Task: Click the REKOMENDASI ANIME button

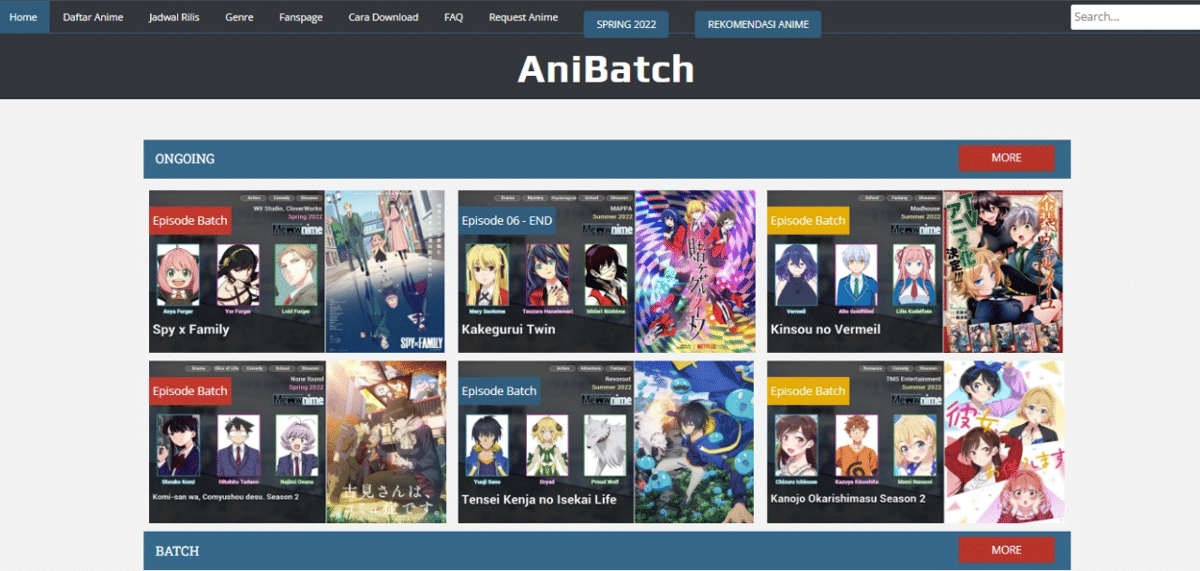Action: 758,24
